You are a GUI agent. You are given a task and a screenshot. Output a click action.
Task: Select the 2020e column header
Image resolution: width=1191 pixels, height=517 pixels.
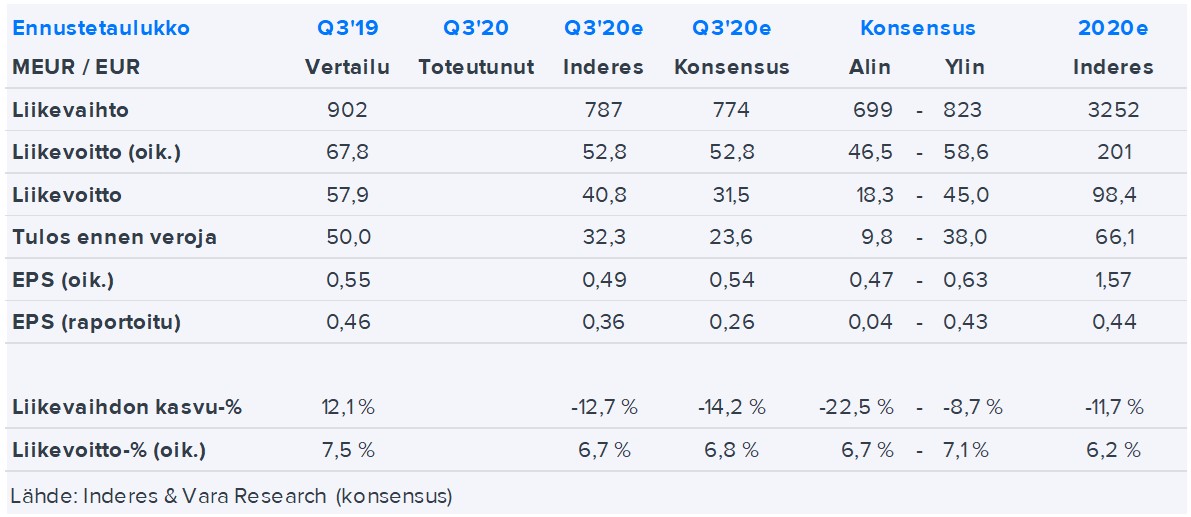click(x=1112, y=28)
